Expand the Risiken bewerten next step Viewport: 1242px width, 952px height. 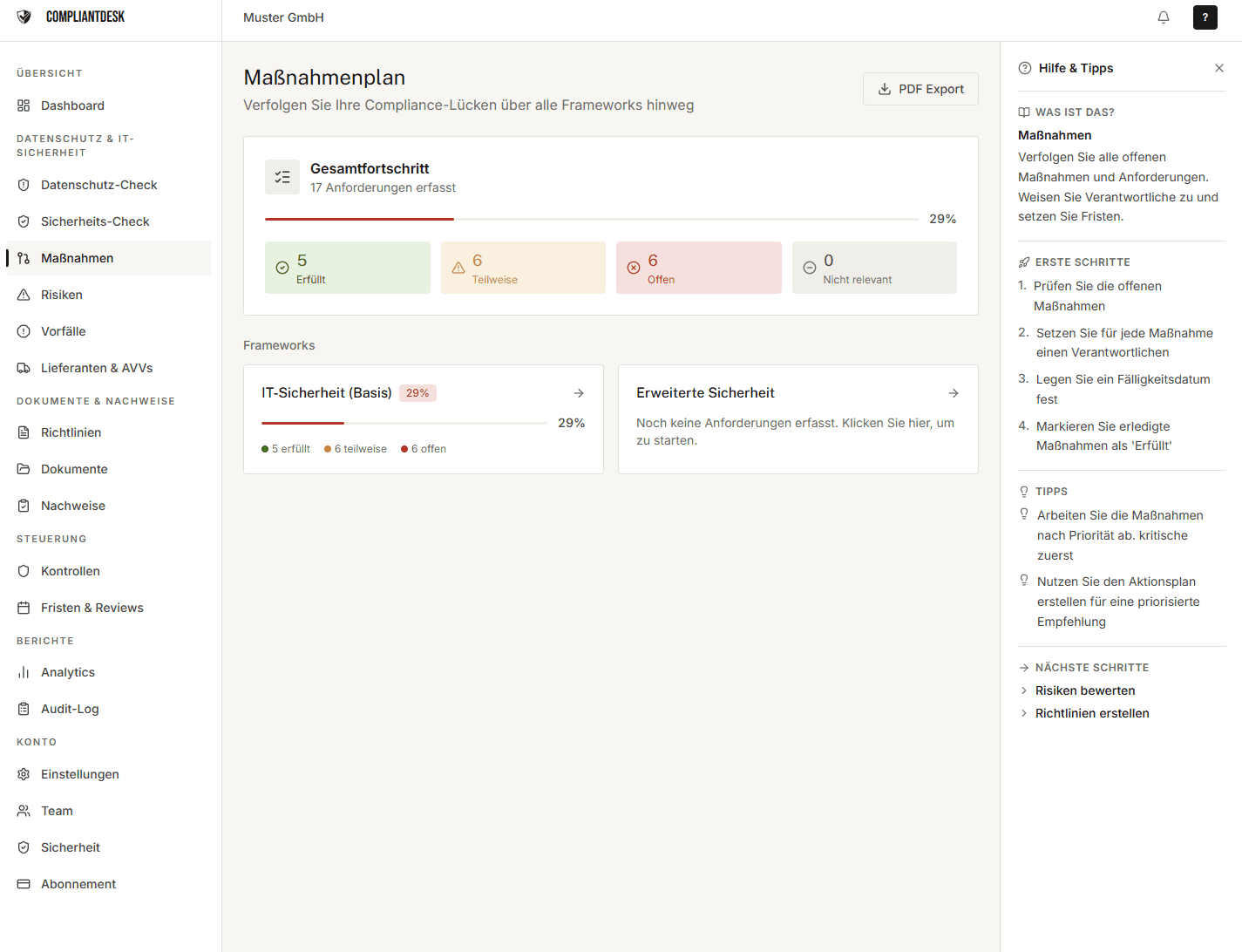(1084, 690)
